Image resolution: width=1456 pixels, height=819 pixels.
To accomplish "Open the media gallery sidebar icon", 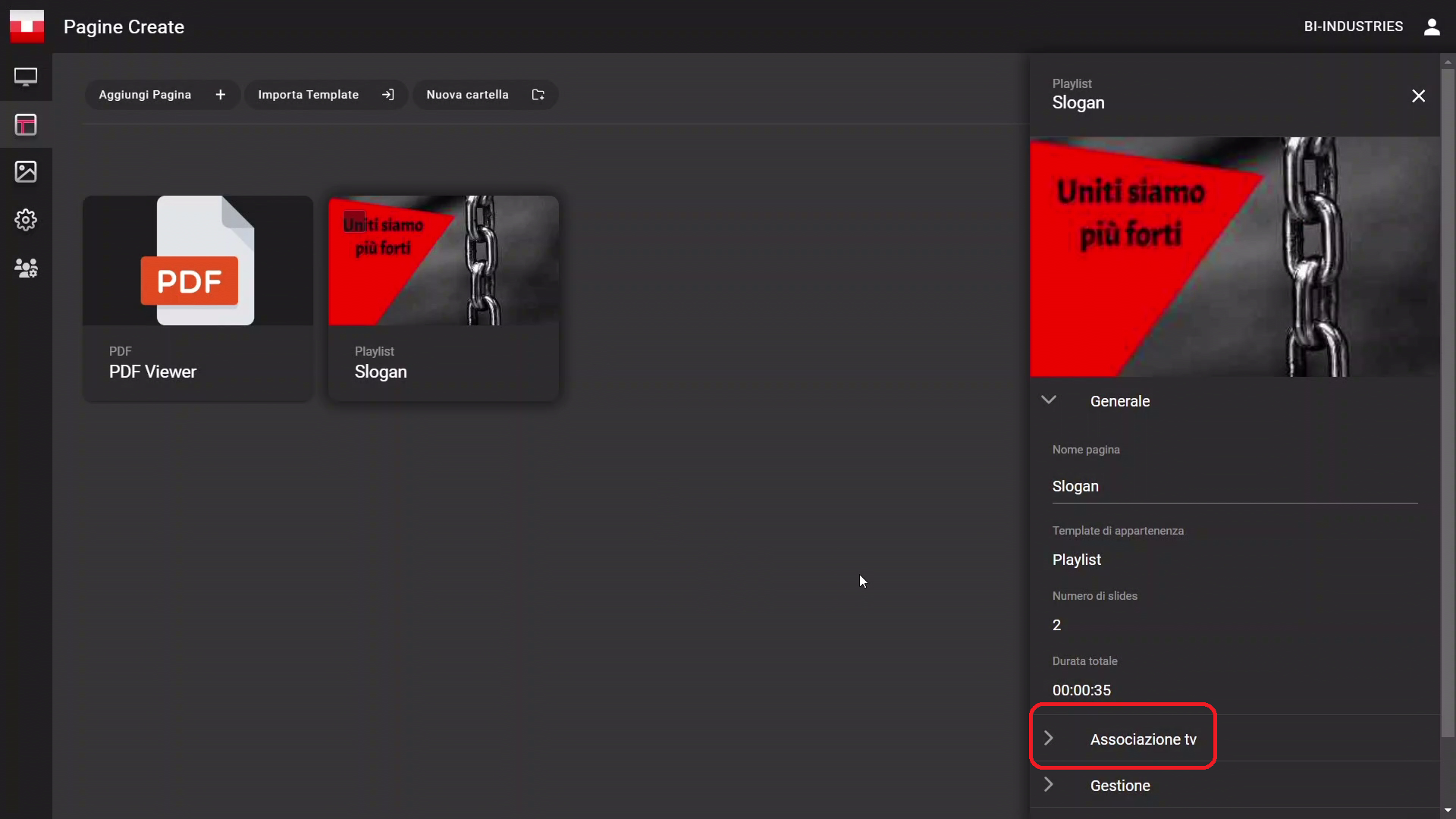I will coord(26,171).
